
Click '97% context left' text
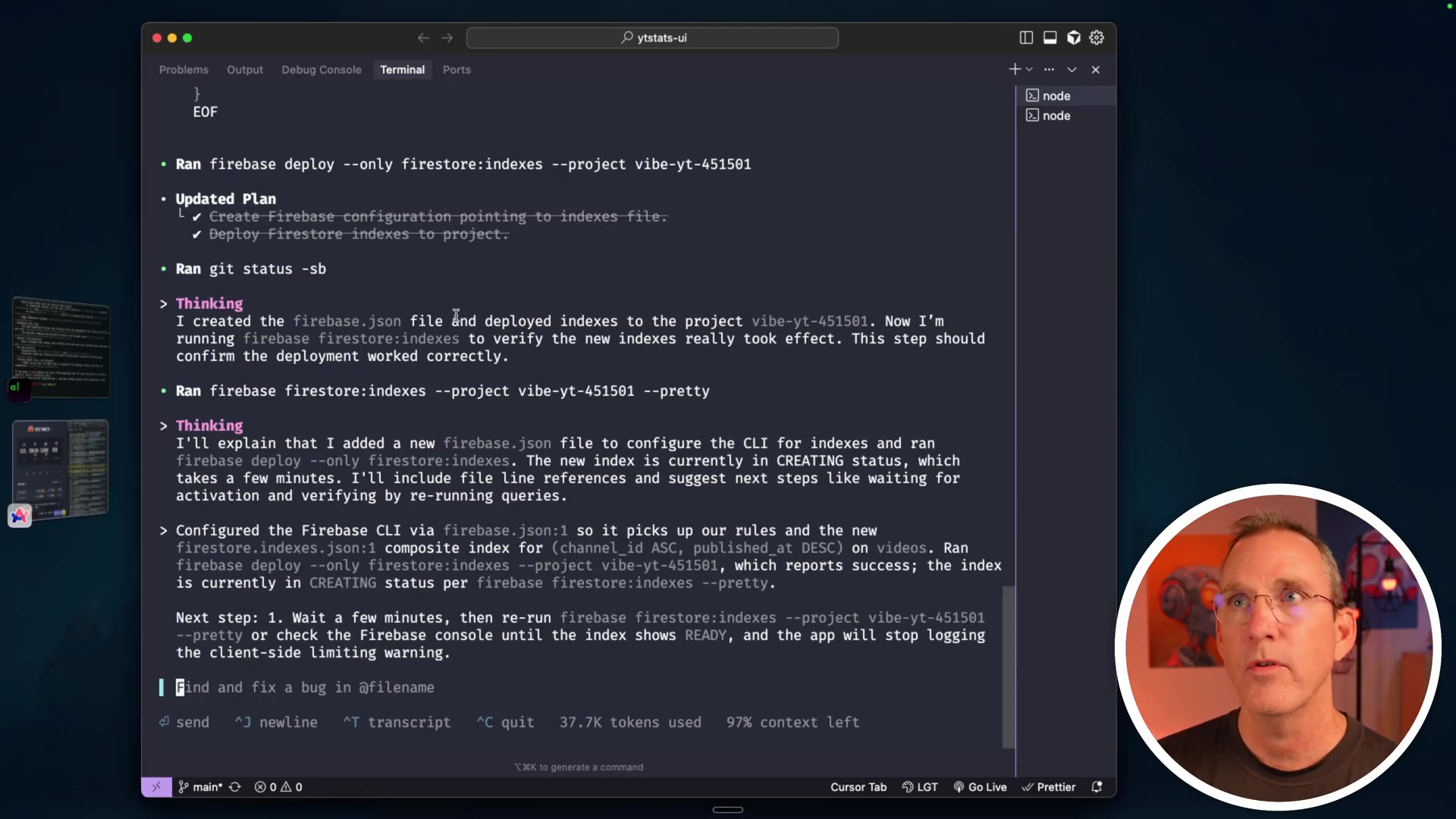coord(792,722)
